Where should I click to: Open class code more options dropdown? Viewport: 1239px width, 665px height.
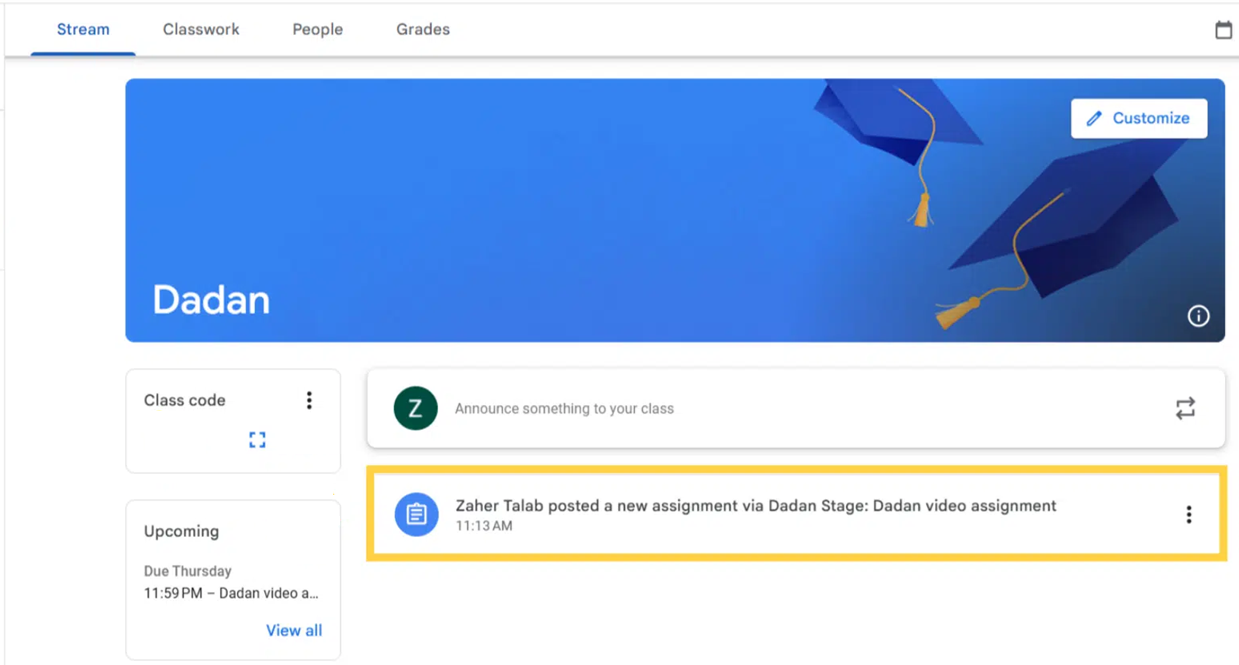tap(309, 399)
